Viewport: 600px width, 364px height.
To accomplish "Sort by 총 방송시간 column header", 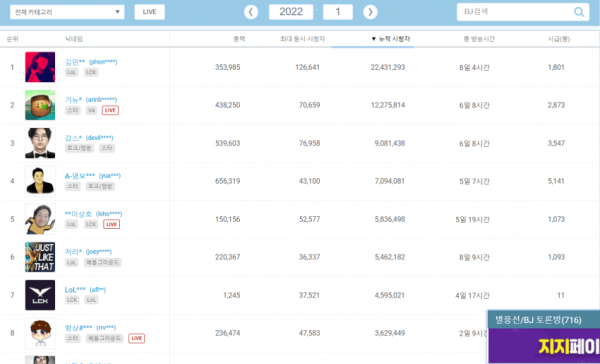I will (x=479, y=39).
